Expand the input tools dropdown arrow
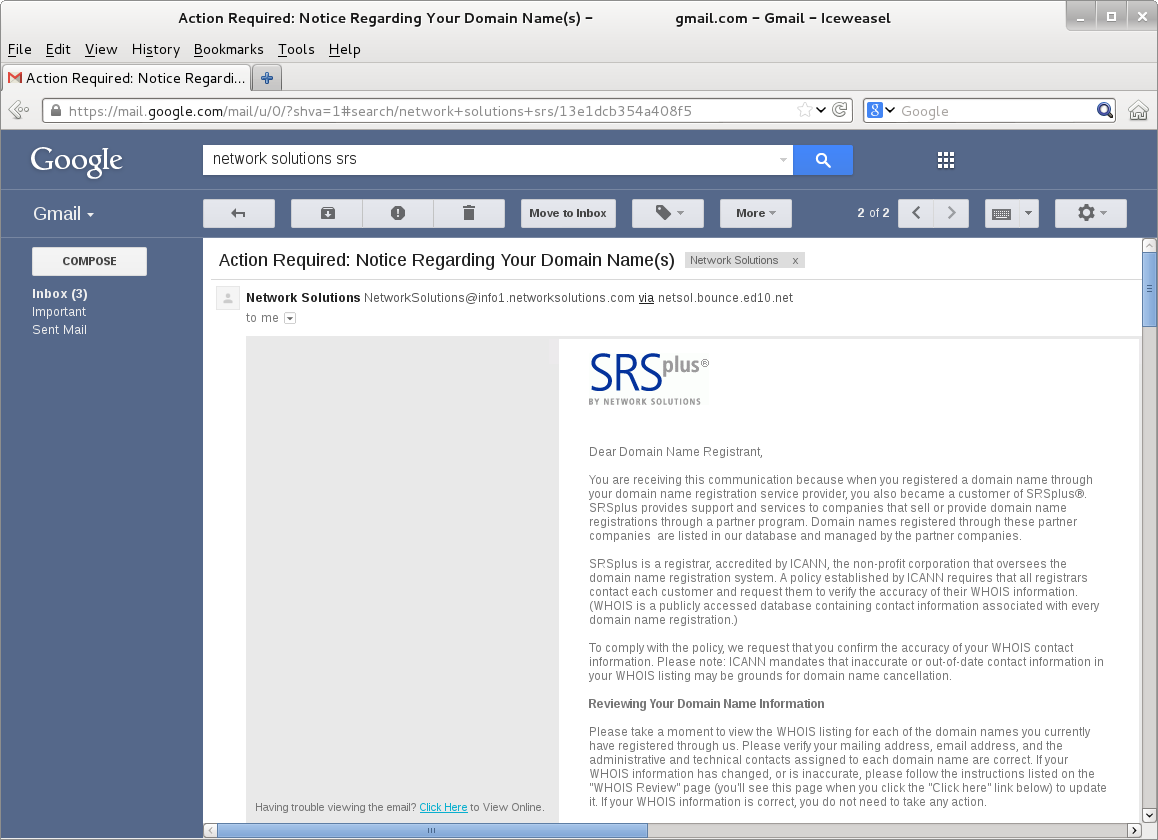 point(1029,214)
